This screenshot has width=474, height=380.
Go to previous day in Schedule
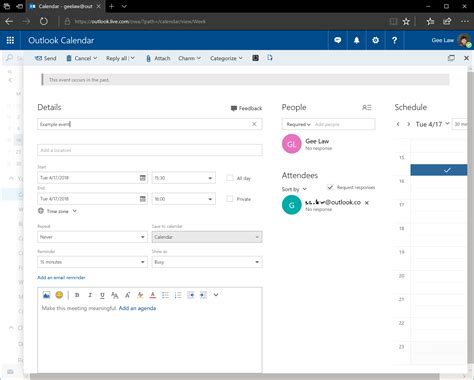tap(398, 124)
